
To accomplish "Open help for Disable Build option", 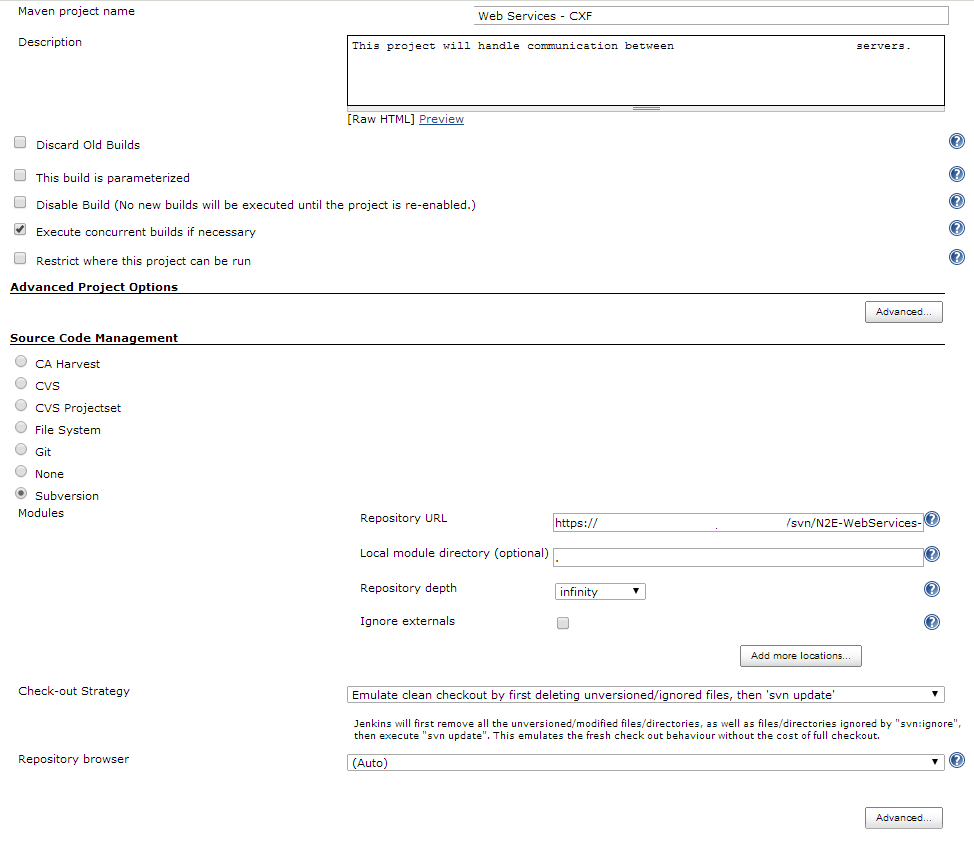I will (956, 200).
